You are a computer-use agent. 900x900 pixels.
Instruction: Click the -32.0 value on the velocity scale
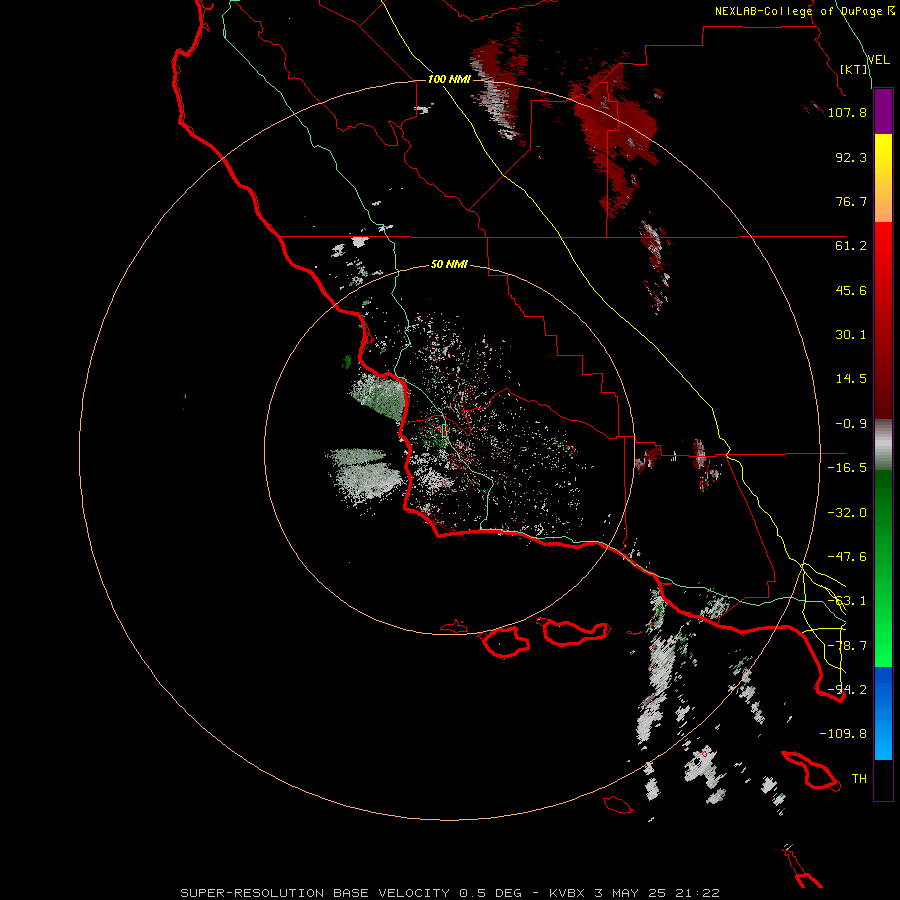click(x=847, y=513)
